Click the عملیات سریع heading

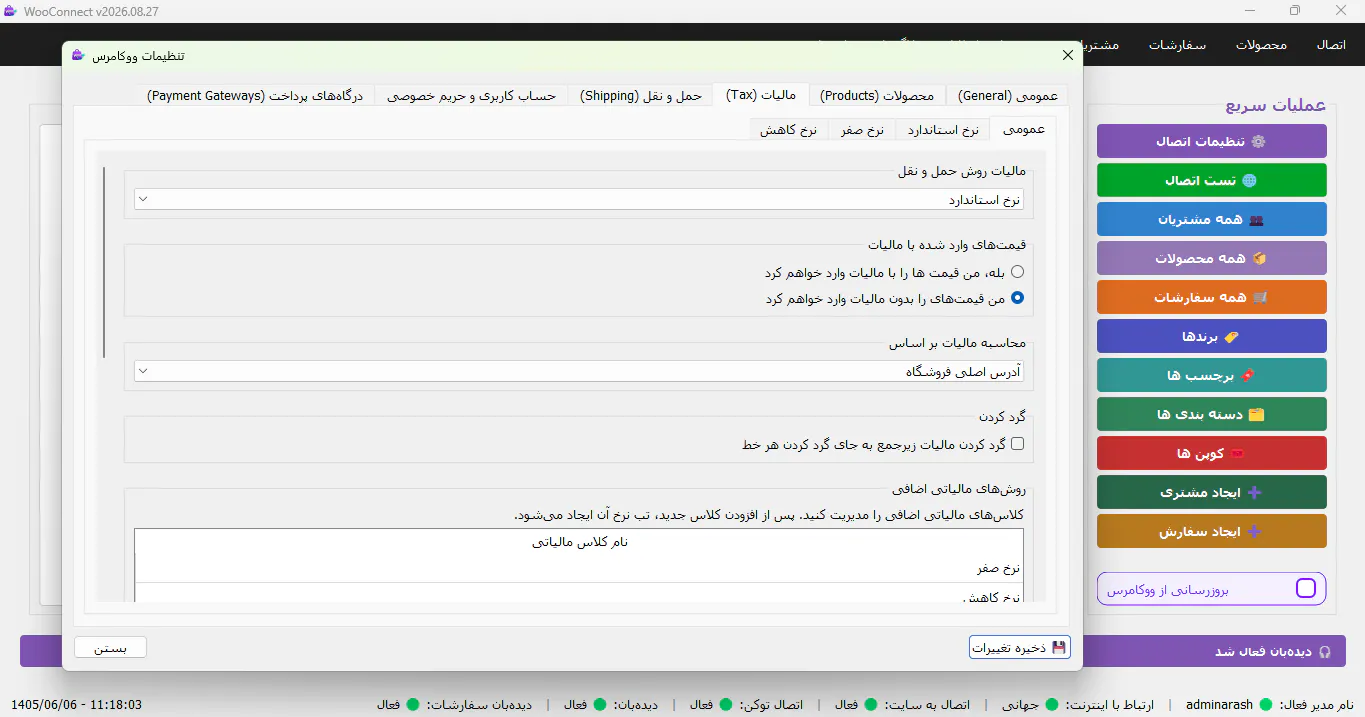pos(1275,105)
